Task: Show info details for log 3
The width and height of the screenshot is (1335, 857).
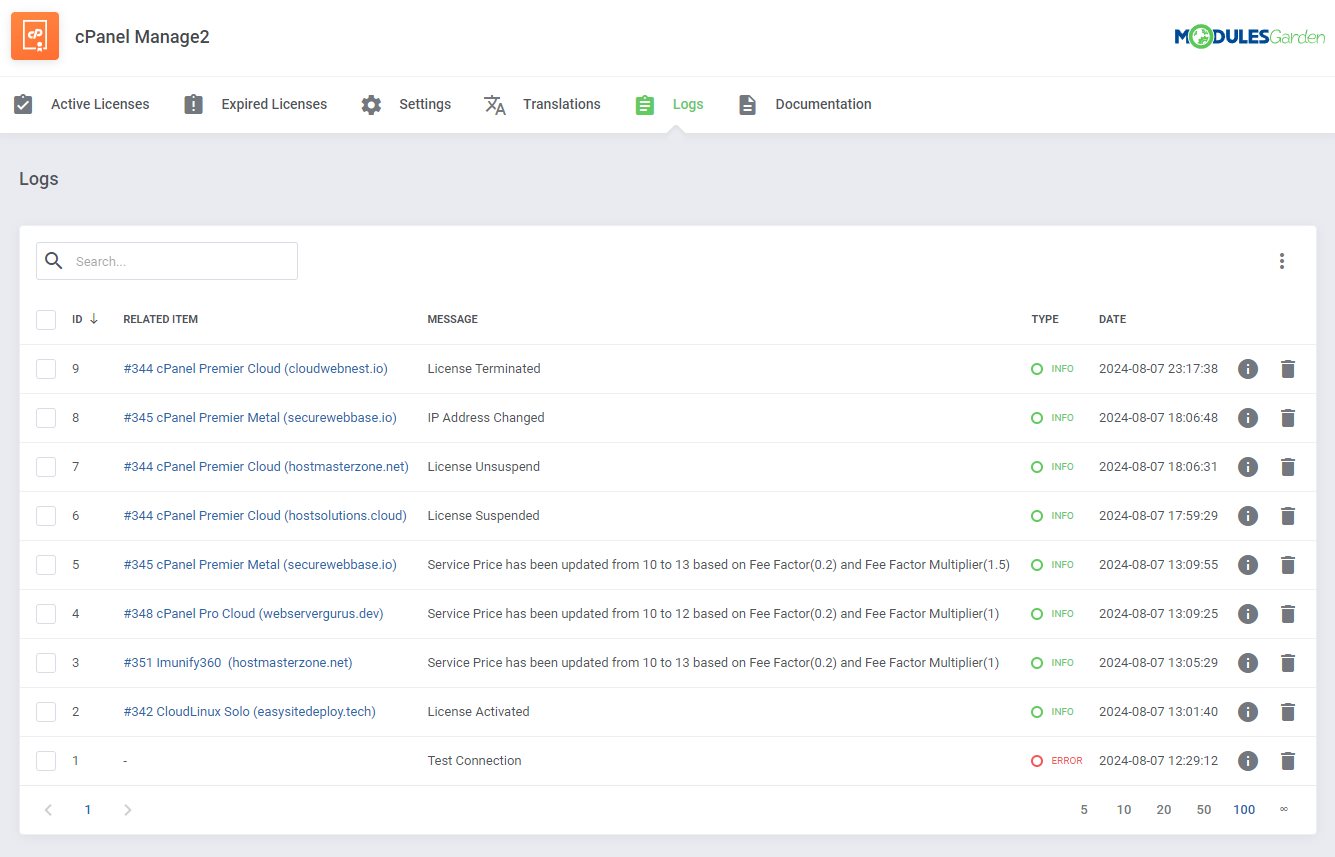Action: [1248, 663]
